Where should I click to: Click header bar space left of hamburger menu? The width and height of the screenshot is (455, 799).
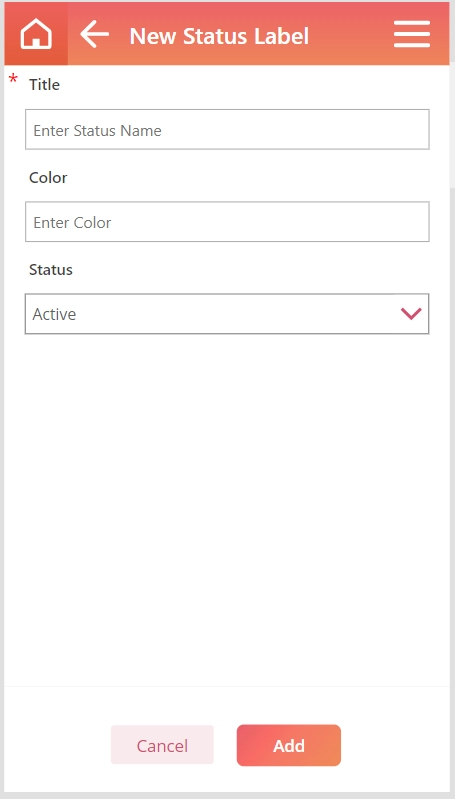click(351, 34)
